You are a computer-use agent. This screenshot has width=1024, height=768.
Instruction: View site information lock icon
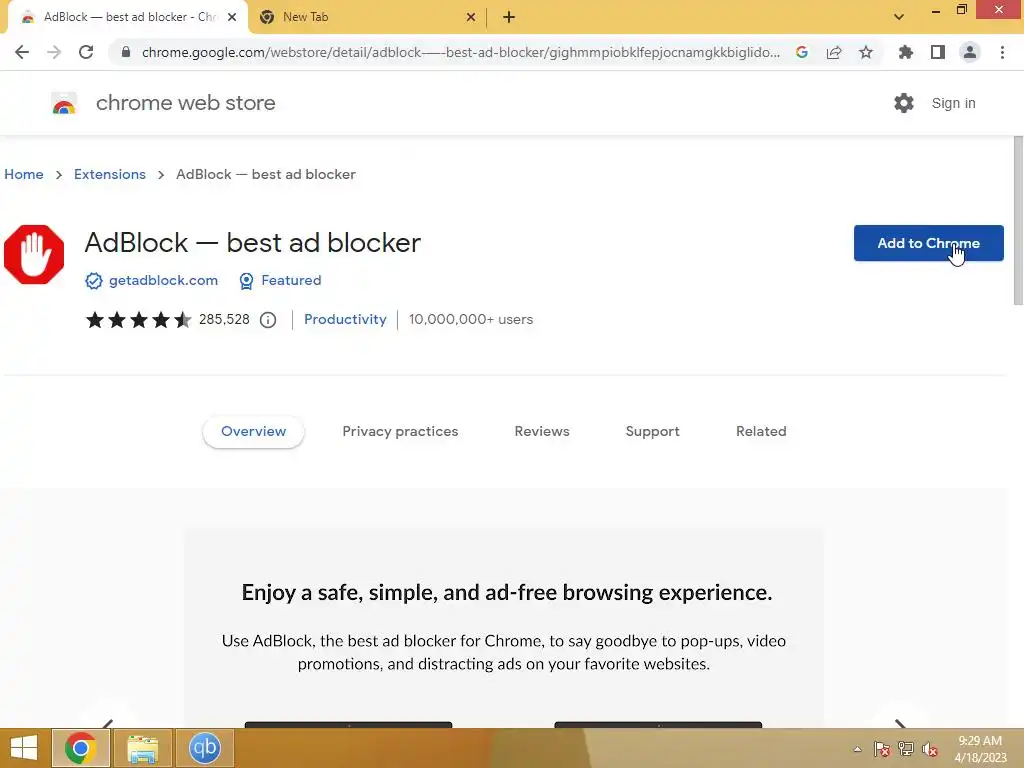click(x=126, y=52)
